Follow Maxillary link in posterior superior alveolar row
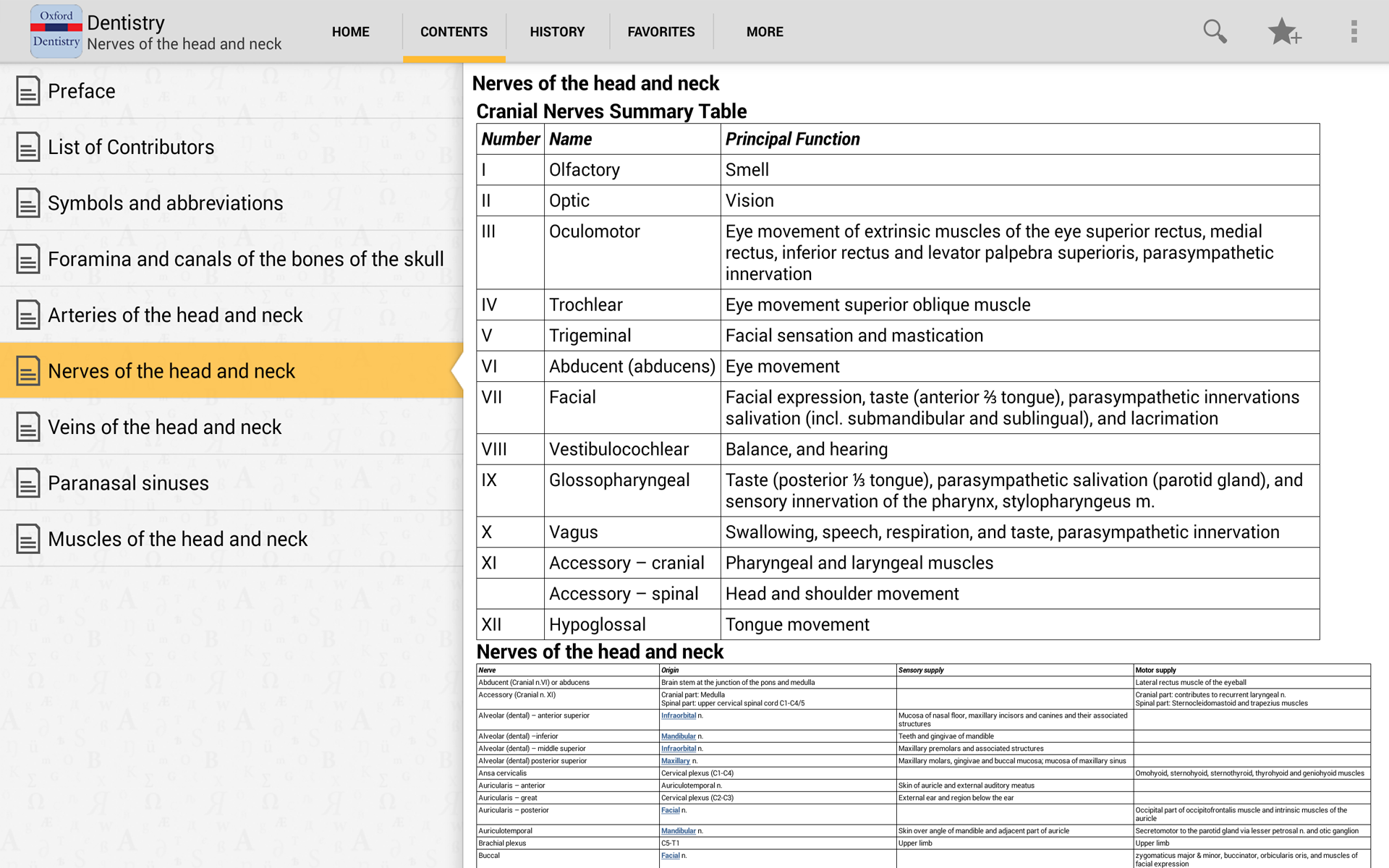This screenshot has height=868, width=1389. click(676, 761)
